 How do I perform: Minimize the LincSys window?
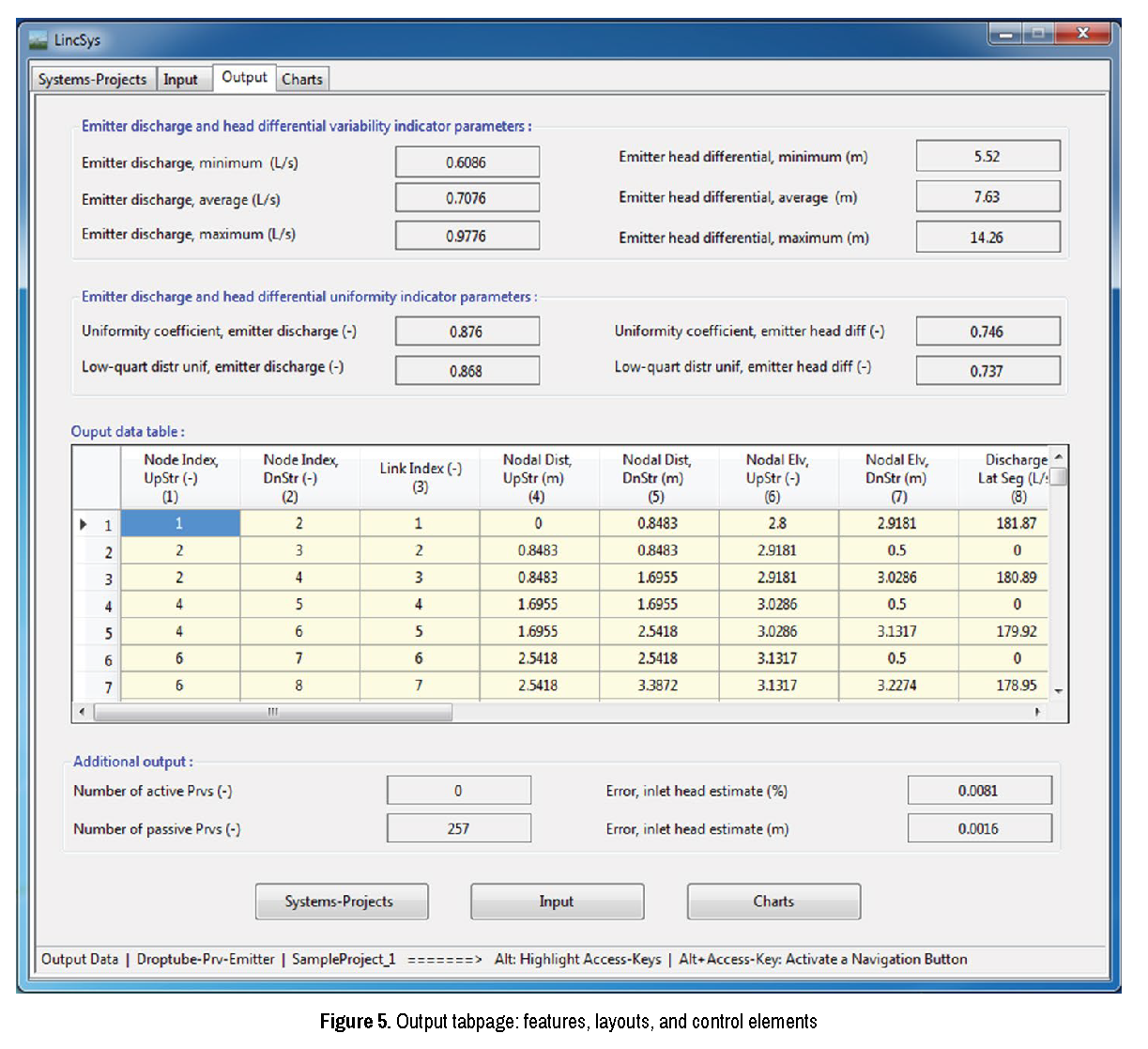tap(1007, 34)
